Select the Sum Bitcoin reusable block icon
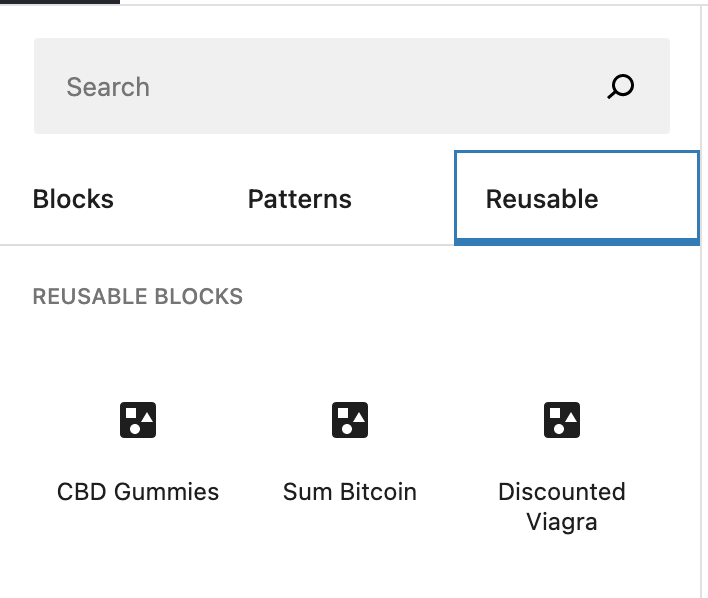Screen dimensions: 708x598 (x=349, y=420)
